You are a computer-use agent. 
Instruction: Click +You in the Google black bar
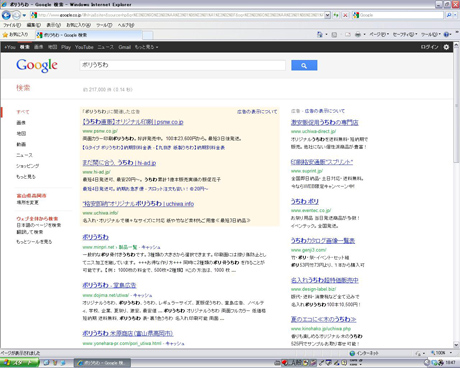click(x=10, y=47)
